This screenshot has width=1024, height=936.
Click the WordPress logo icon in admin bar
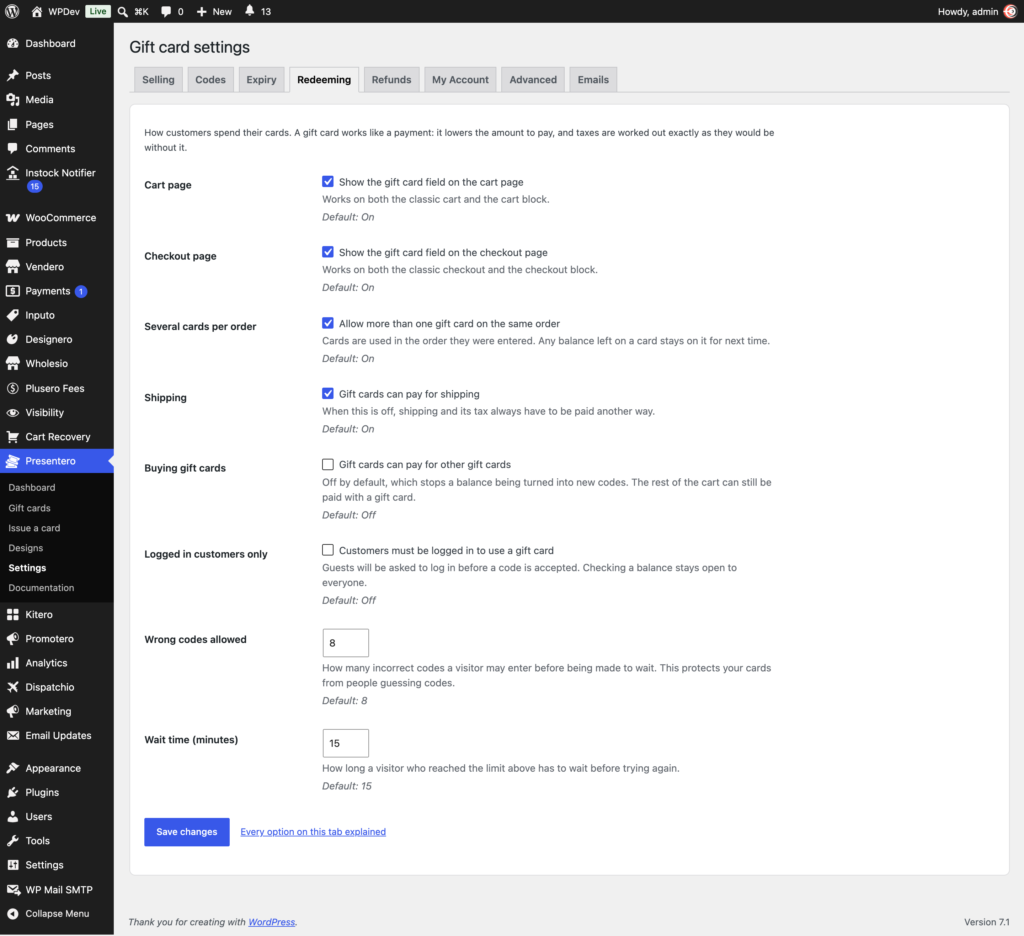click(x=12, y=11)
